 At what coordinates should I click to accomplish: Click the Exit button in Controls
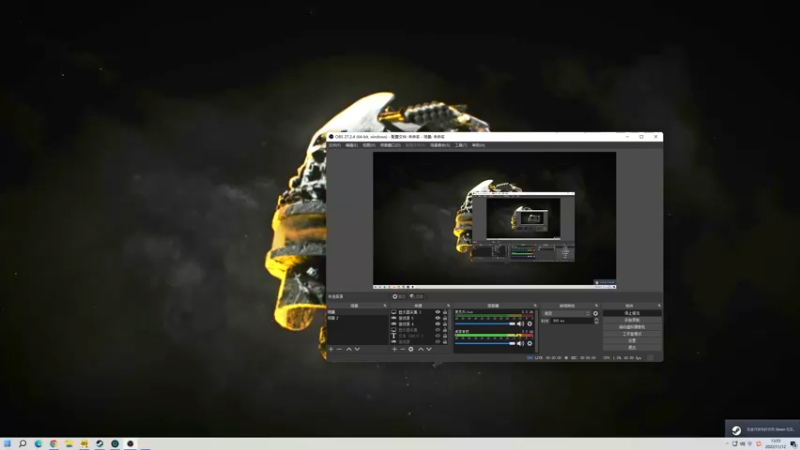[x=632, y=347]
